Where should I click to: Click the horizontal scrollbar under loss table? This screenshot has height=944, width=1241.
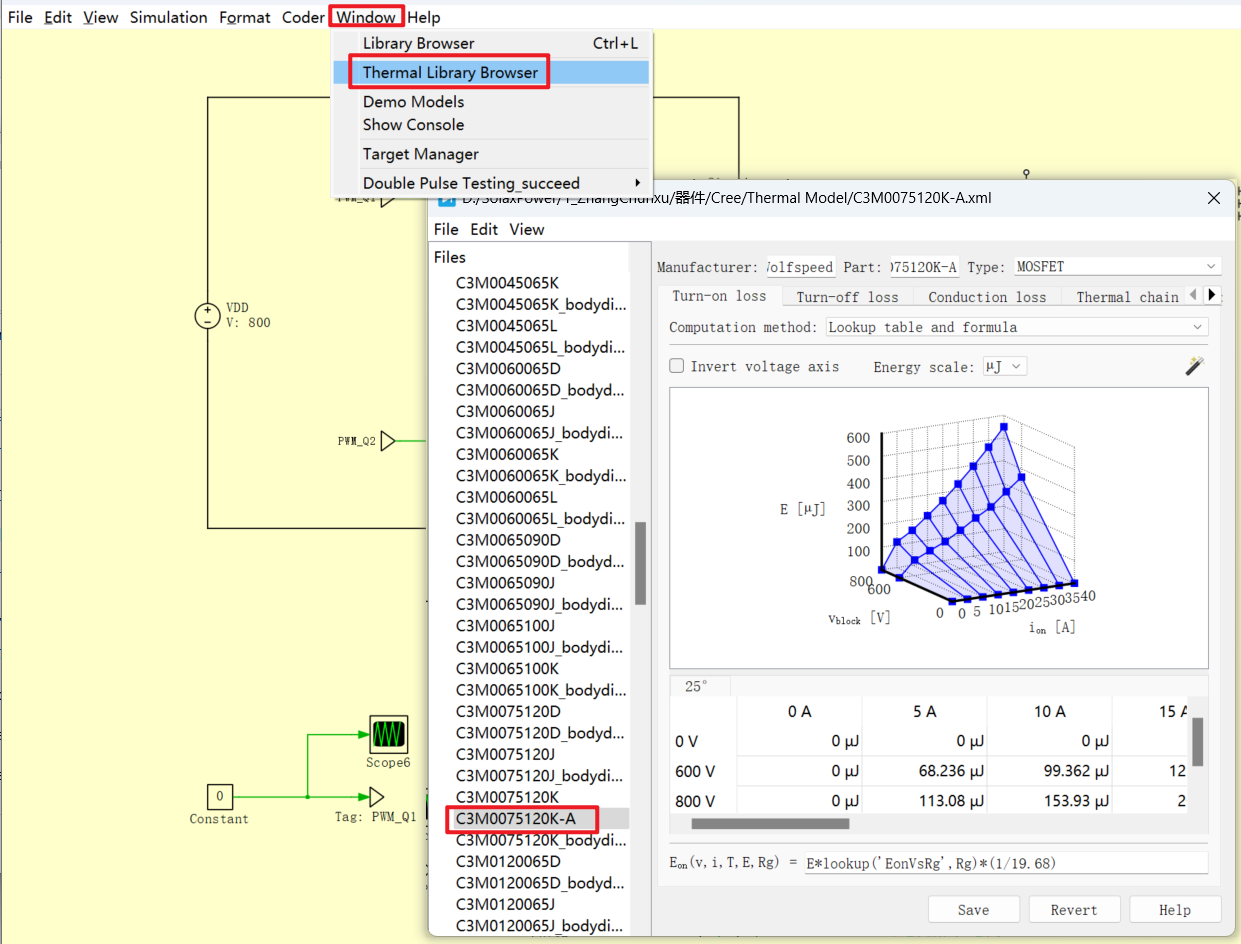click(x=770, y=824)
